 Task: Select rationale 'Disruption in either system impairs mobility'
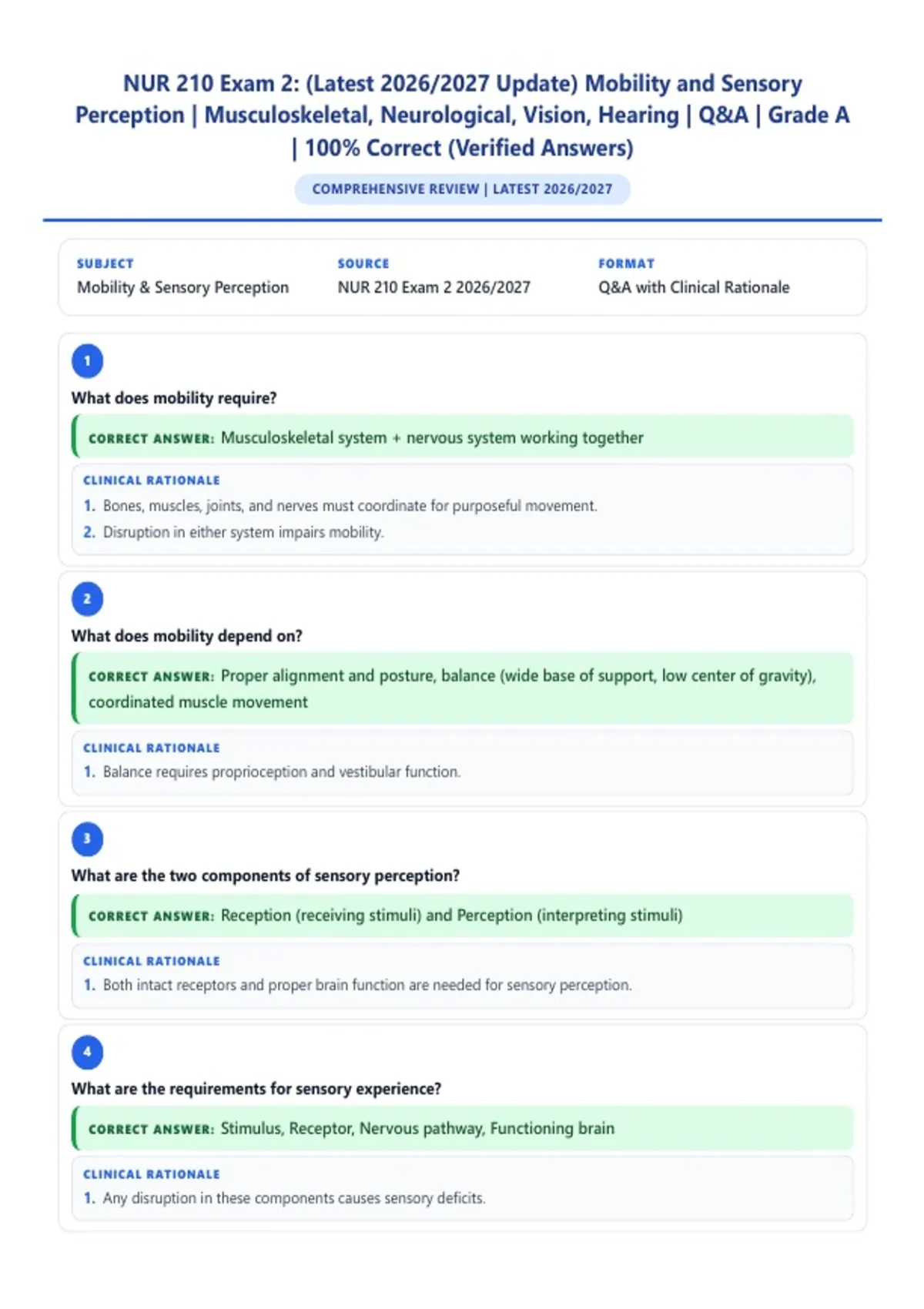coord(243,532)
